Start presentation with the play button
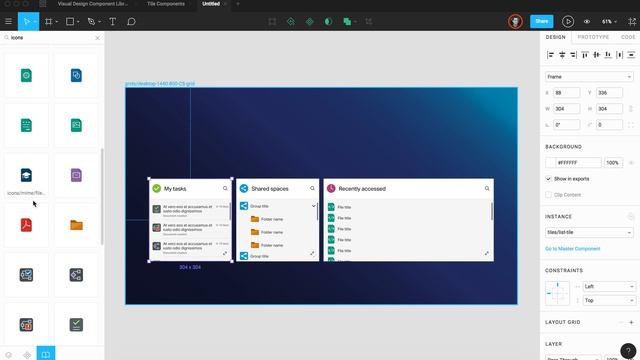 pos(568,22)
